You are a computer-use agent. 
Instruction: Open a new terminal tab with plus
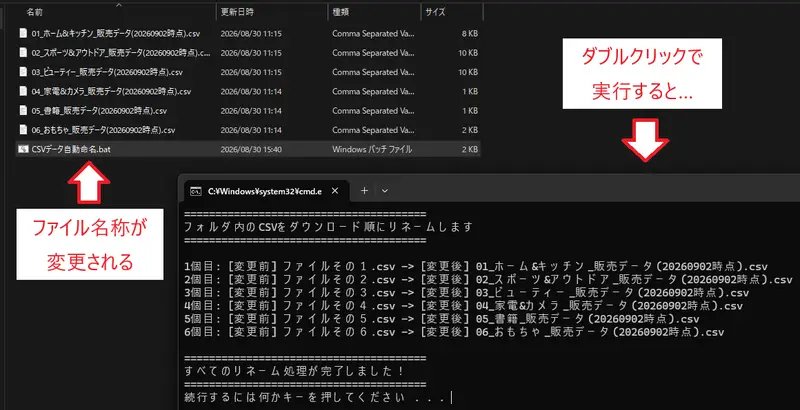(x=364, y=191)
